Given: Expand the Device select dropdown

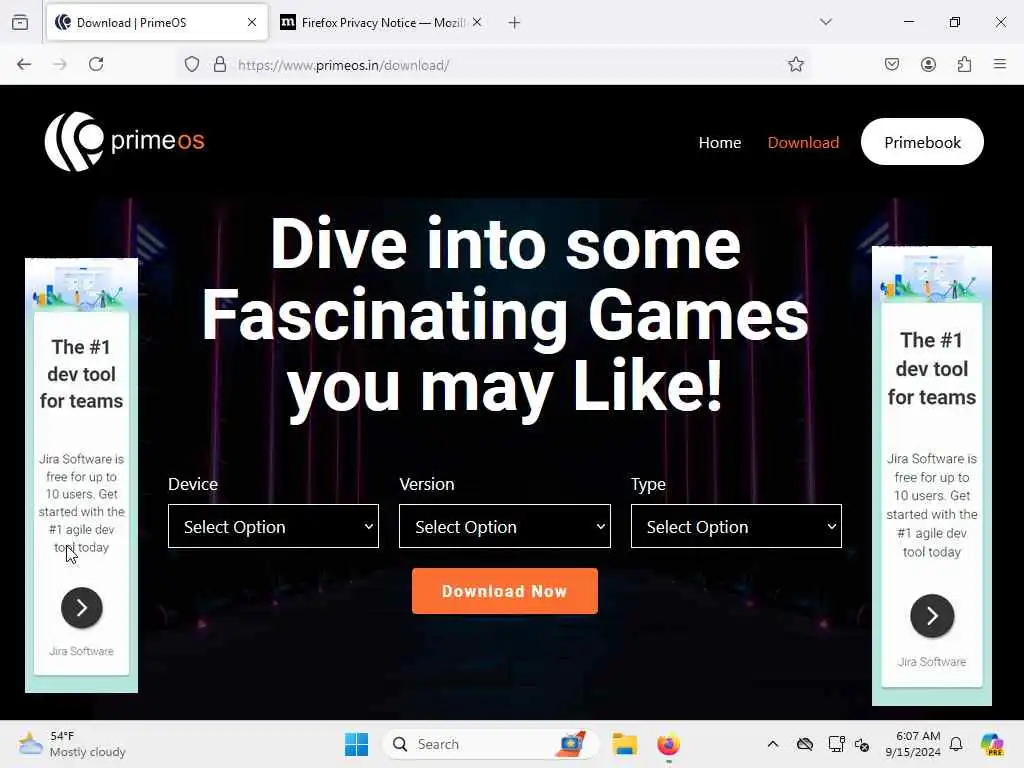Looking at the screenshot, I should [x=273, y=526].
